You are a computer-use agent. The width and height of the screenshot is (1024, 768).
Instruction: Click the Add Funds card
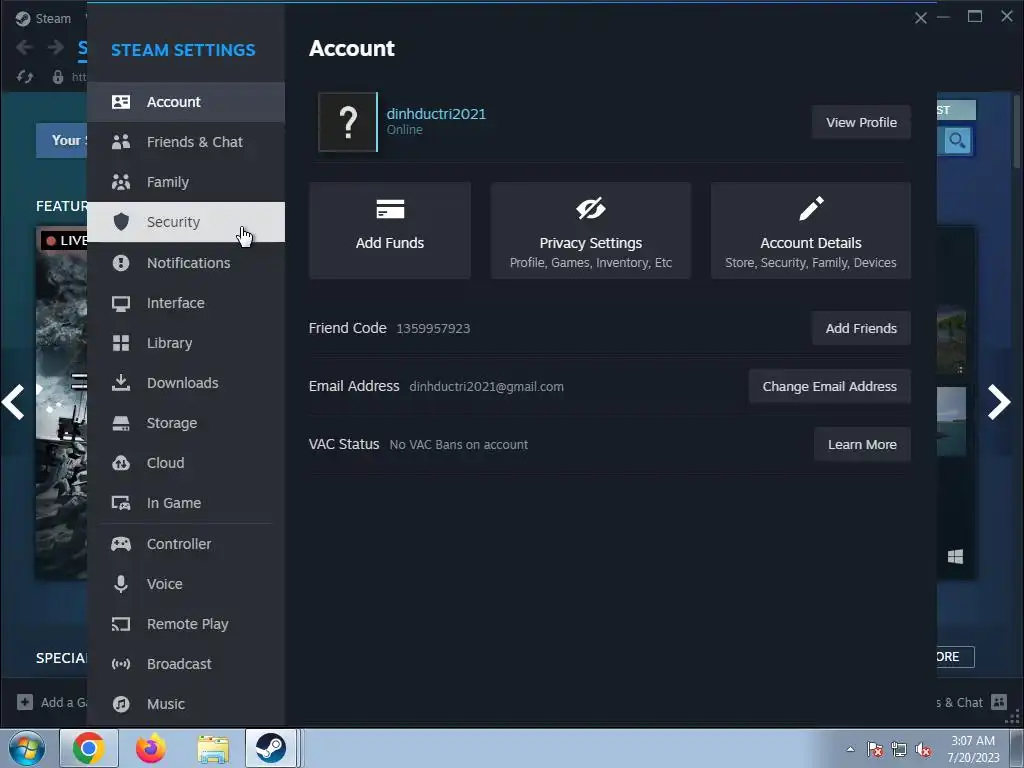point(390,231)
